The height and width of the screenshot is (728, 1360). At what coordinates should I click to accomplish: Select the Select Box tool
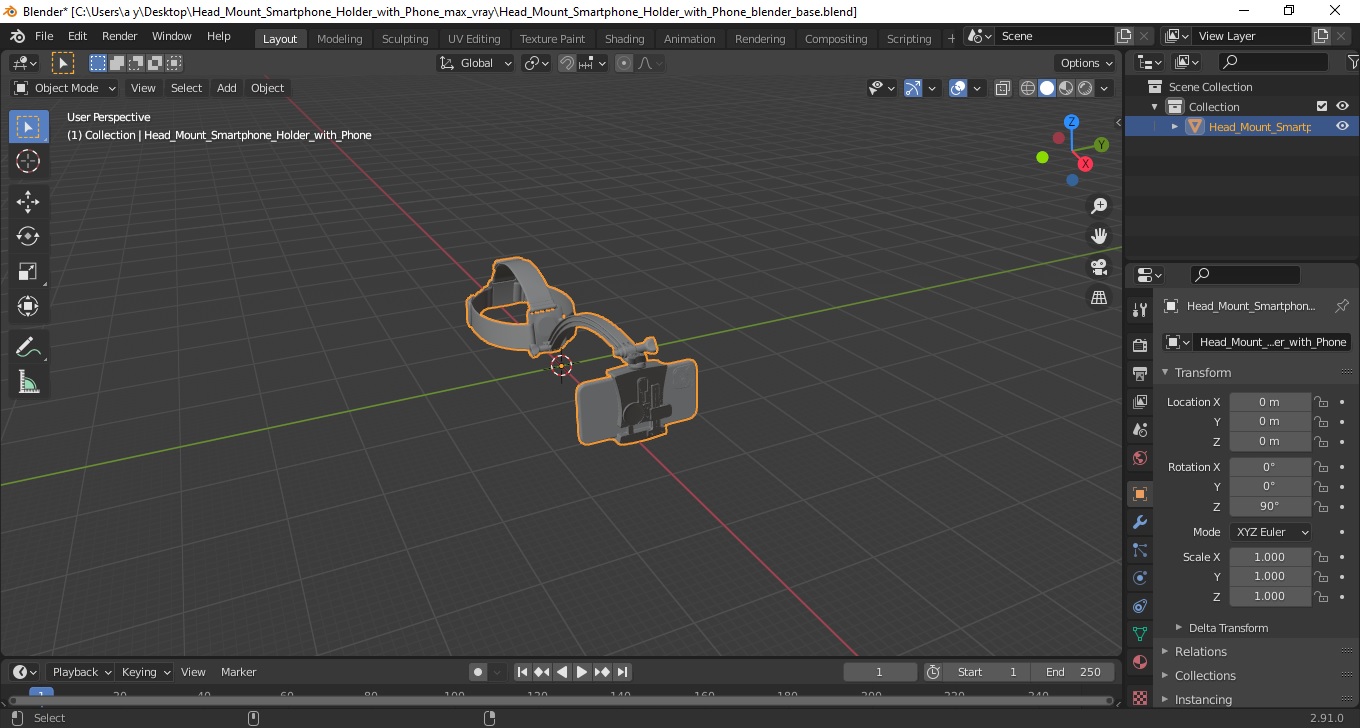tap(28, 126)
